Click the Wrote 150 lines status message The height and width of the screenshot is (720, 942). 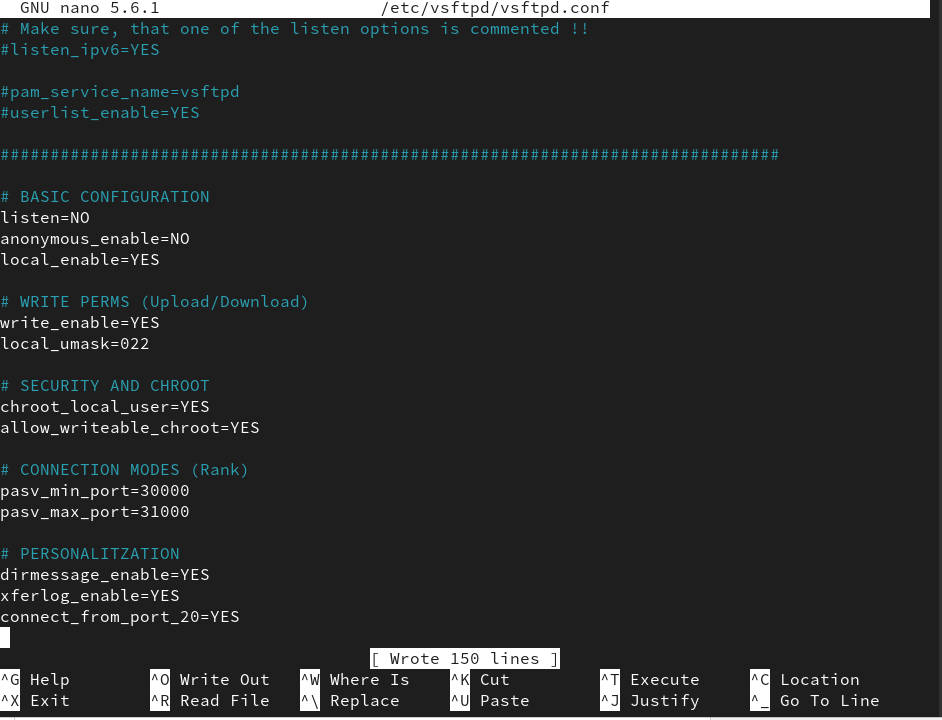[464, 659]
